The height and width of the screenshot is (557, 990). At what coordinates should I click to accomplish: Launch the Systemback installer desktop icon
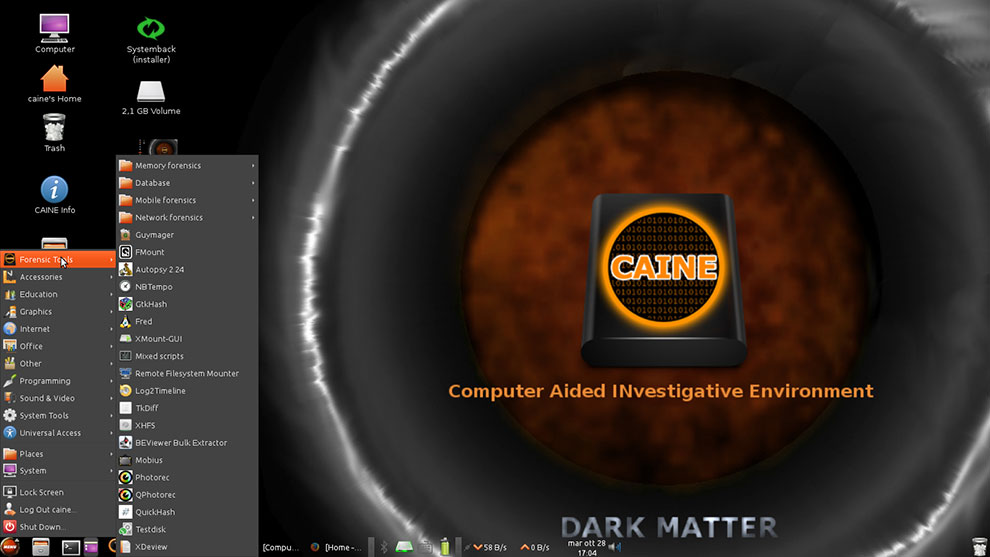151,40
